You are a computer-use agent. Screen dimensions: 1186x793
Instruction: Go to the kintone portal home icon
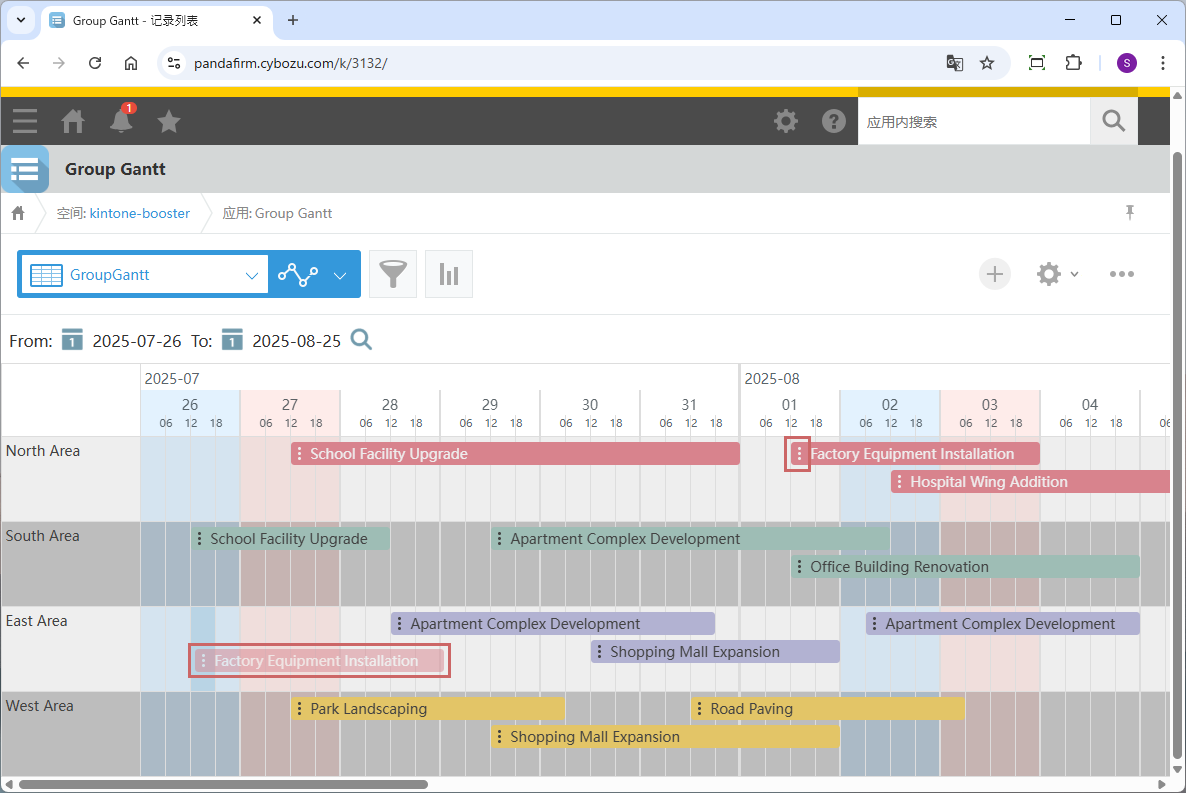tap(73, 121)
